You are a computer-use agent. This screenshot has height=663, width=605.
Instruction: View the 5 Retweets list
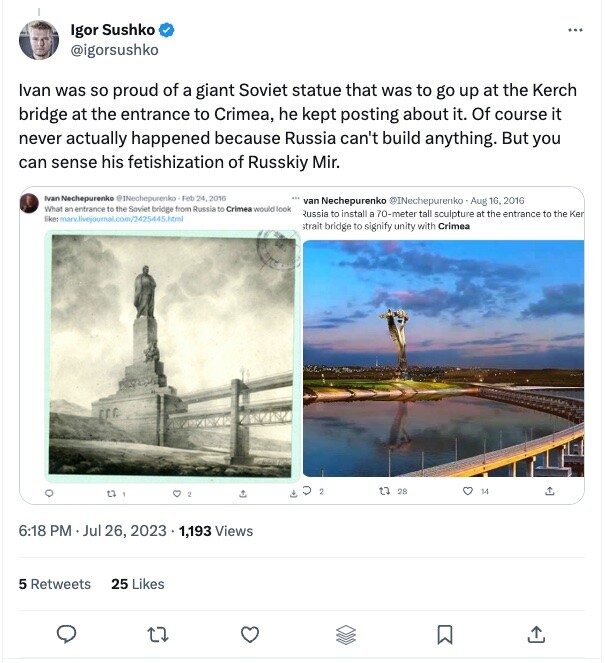[55, 584]
